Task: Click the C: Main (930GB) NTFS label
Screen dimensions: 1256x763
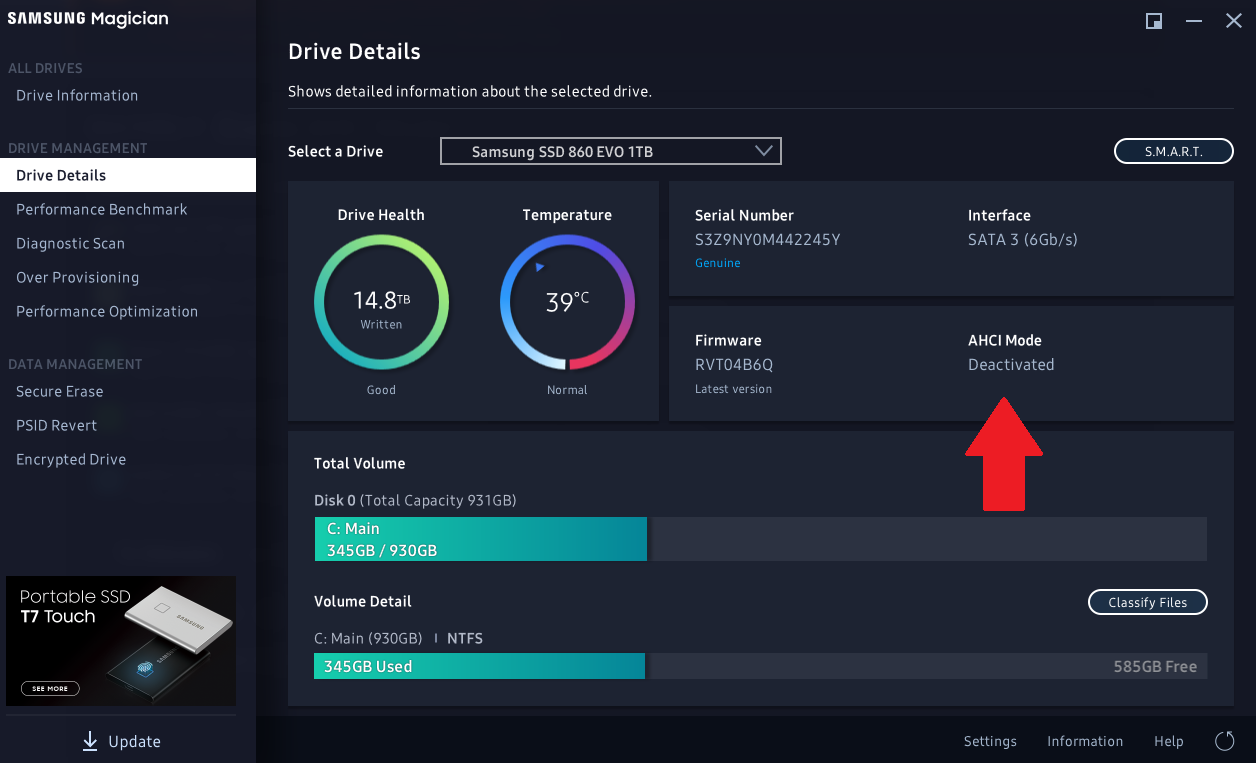Action: point(398,638)
